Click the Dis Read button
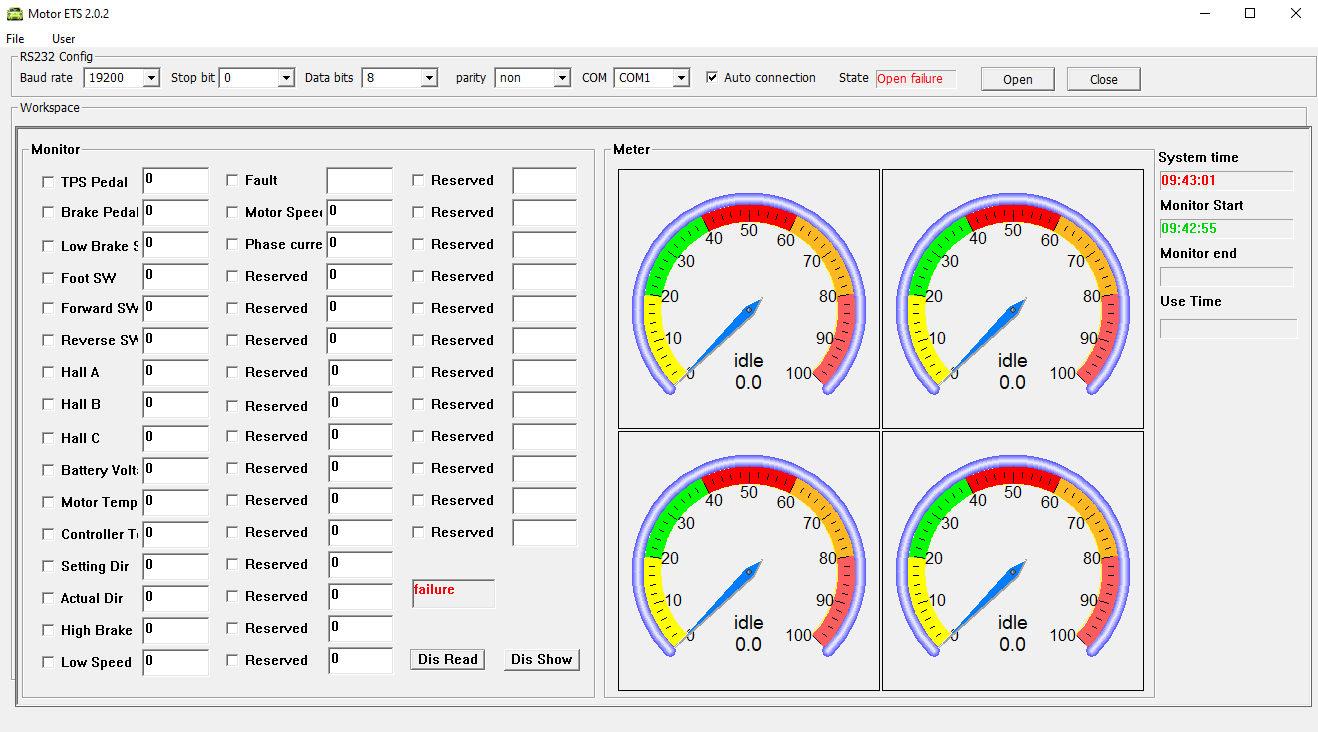This screenshot has width=1318, height=732. (448, 659)
